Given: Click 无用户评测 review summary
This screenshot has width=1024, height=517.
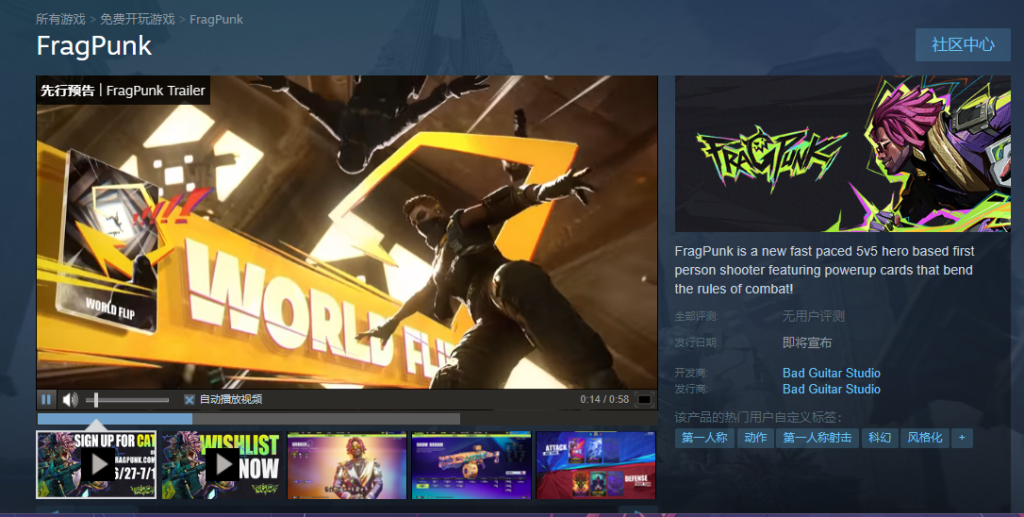Looking at the screenshot, I should (813, 317).
